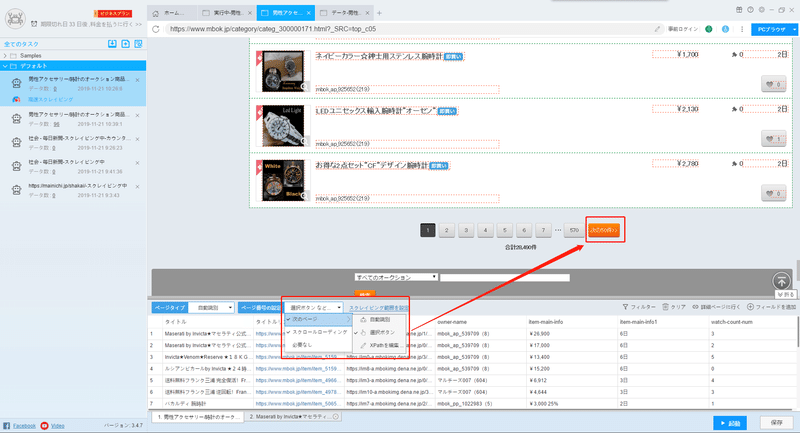The width and height of the screenshot is (800, 433).
Task: Expand the Samples folder
Action: point(5,56)
